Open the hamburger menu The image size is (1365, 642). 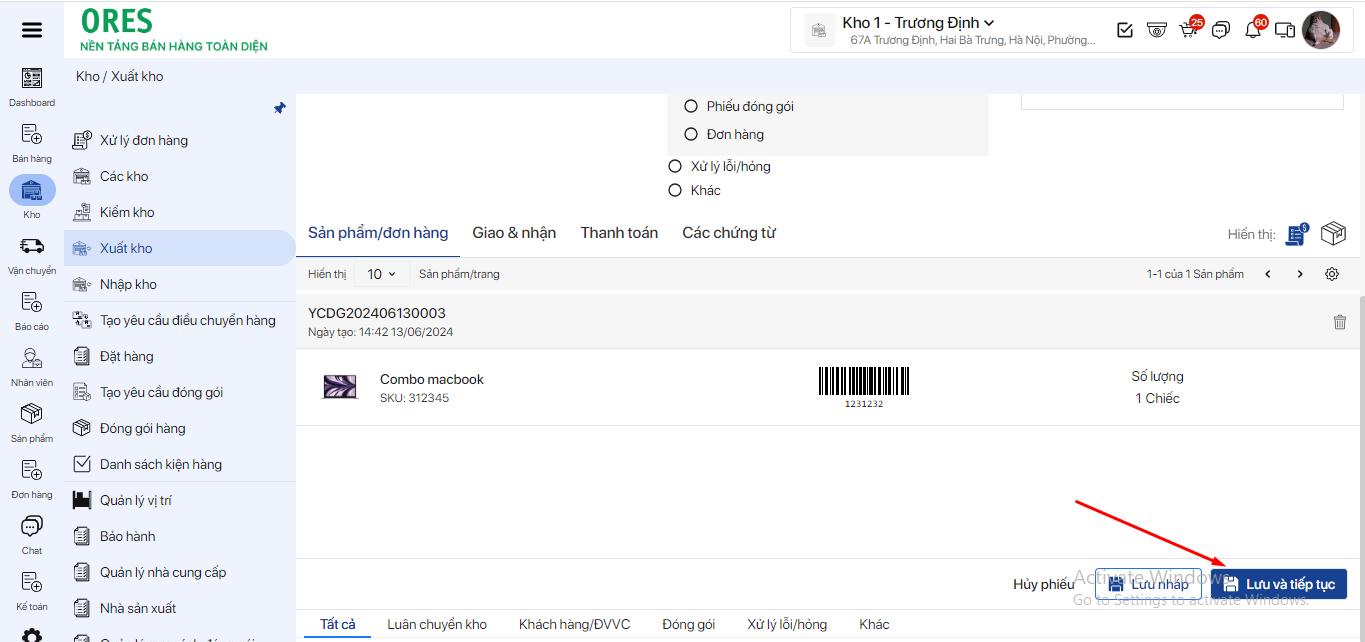coord(32,30)
